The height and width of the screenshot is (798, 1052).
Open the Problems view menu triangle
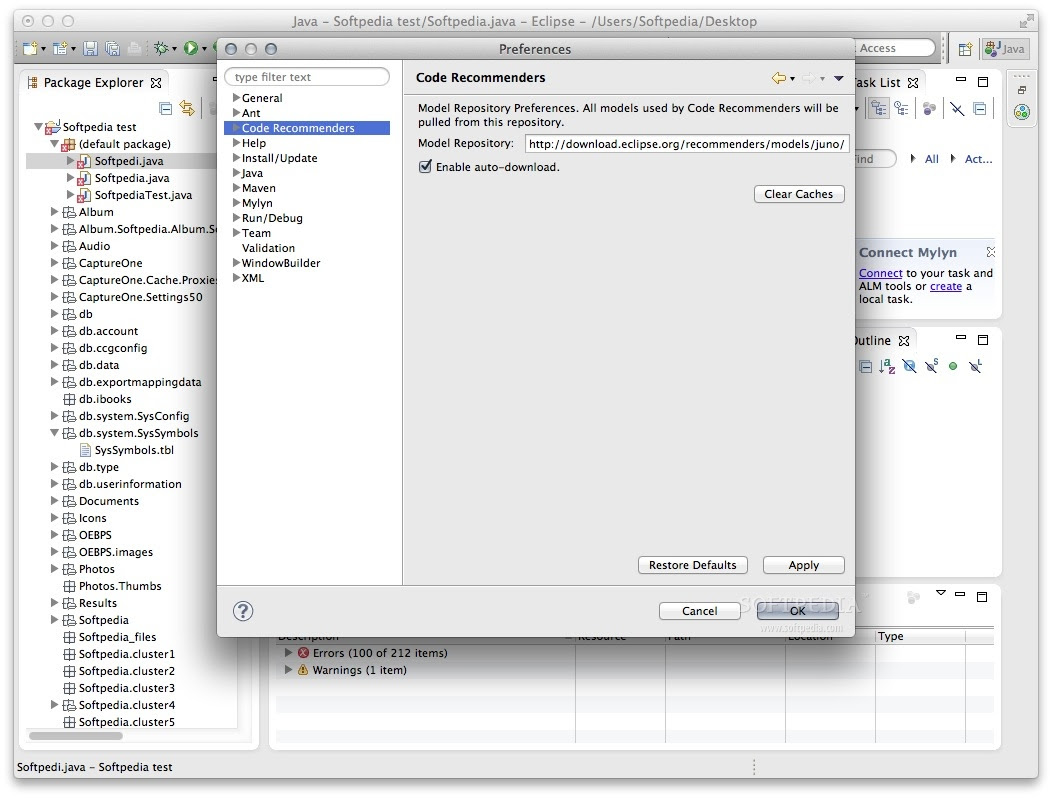(x=941, y=593)
